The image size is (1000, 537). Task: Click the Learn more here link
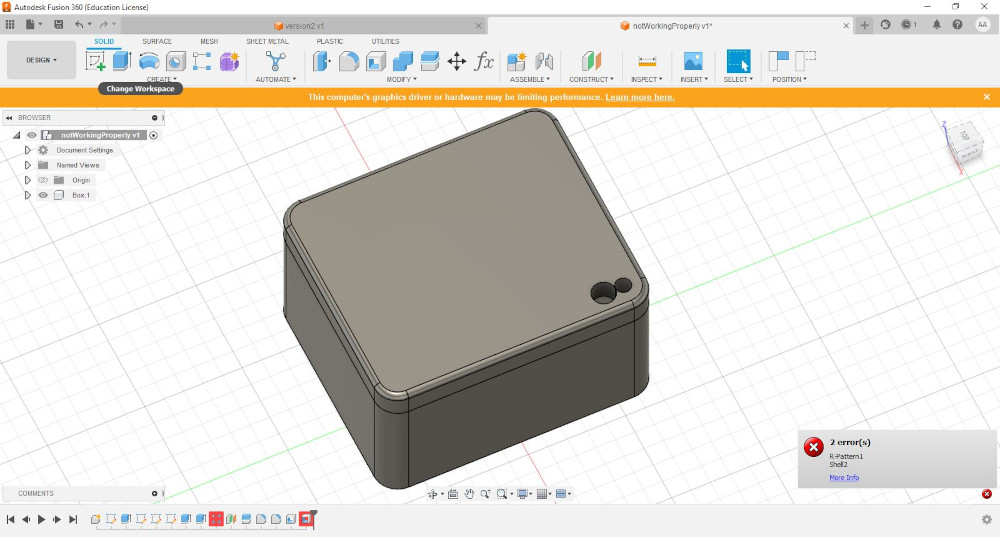coord(640,97)
